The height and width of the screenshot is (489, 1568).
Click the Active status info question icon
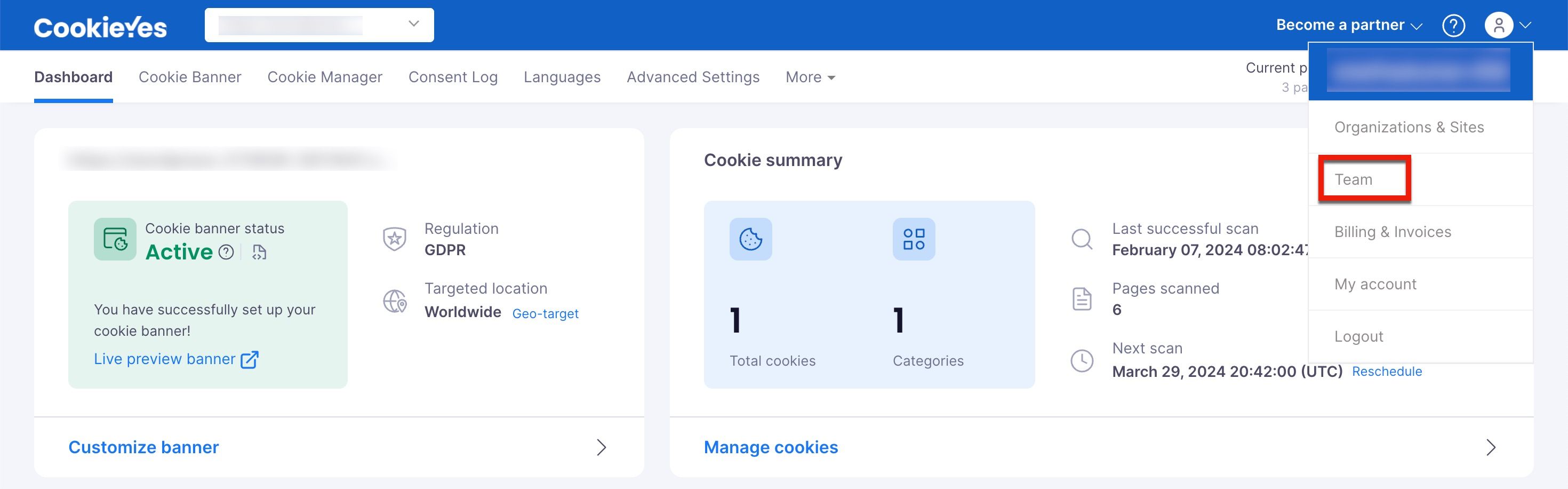226,252
